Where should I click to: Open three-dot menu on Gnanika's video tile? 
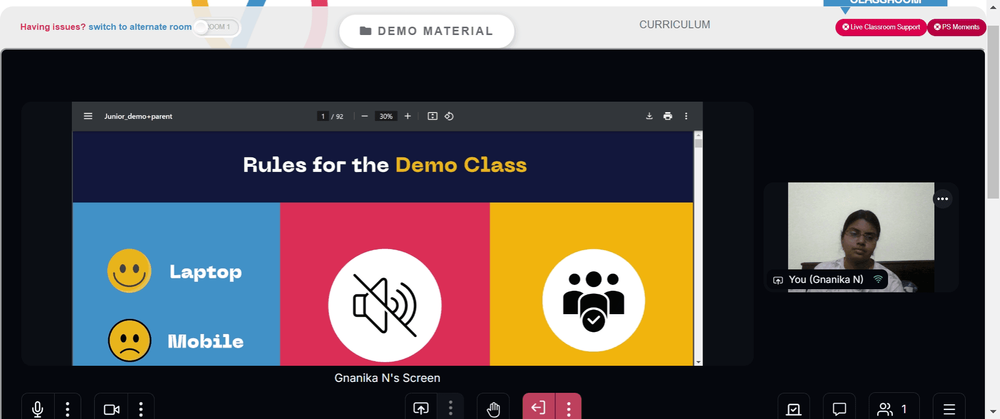[x=943, y=199]
